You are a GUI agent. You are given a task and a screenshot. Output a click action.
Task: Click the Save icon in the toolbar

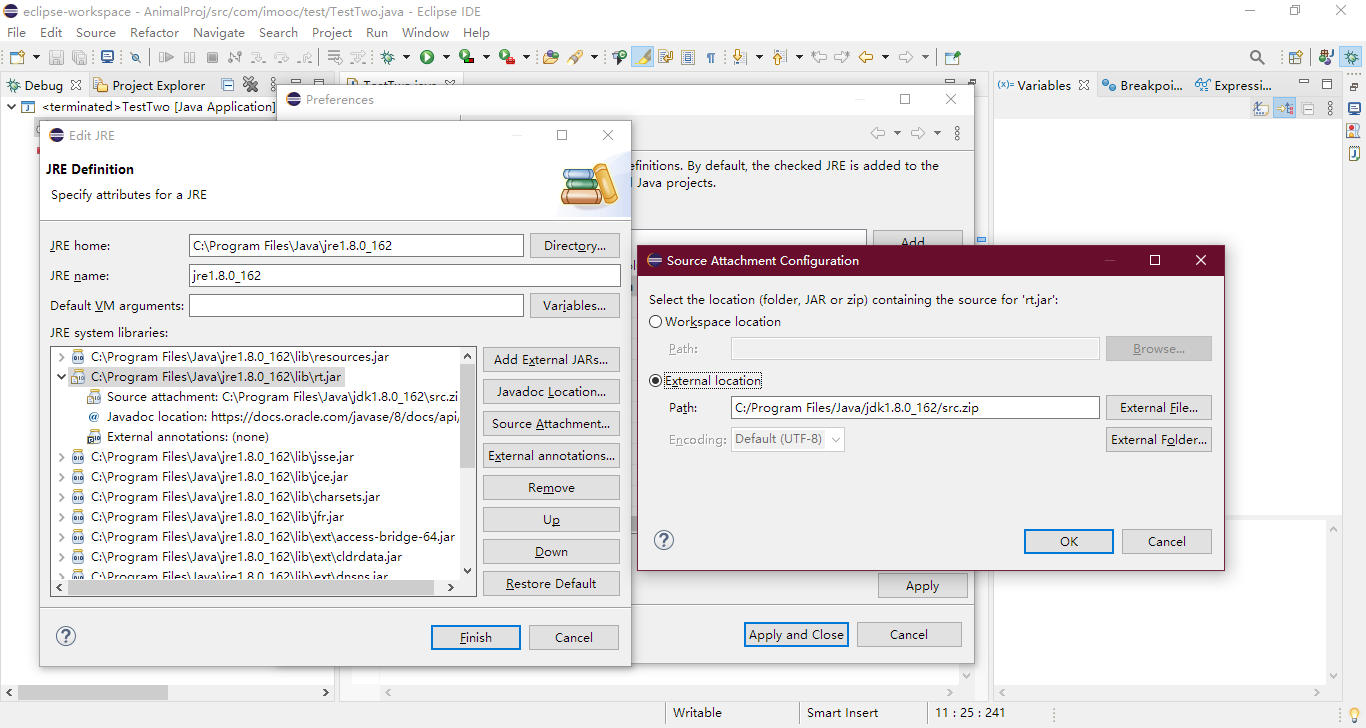point(56,57)
